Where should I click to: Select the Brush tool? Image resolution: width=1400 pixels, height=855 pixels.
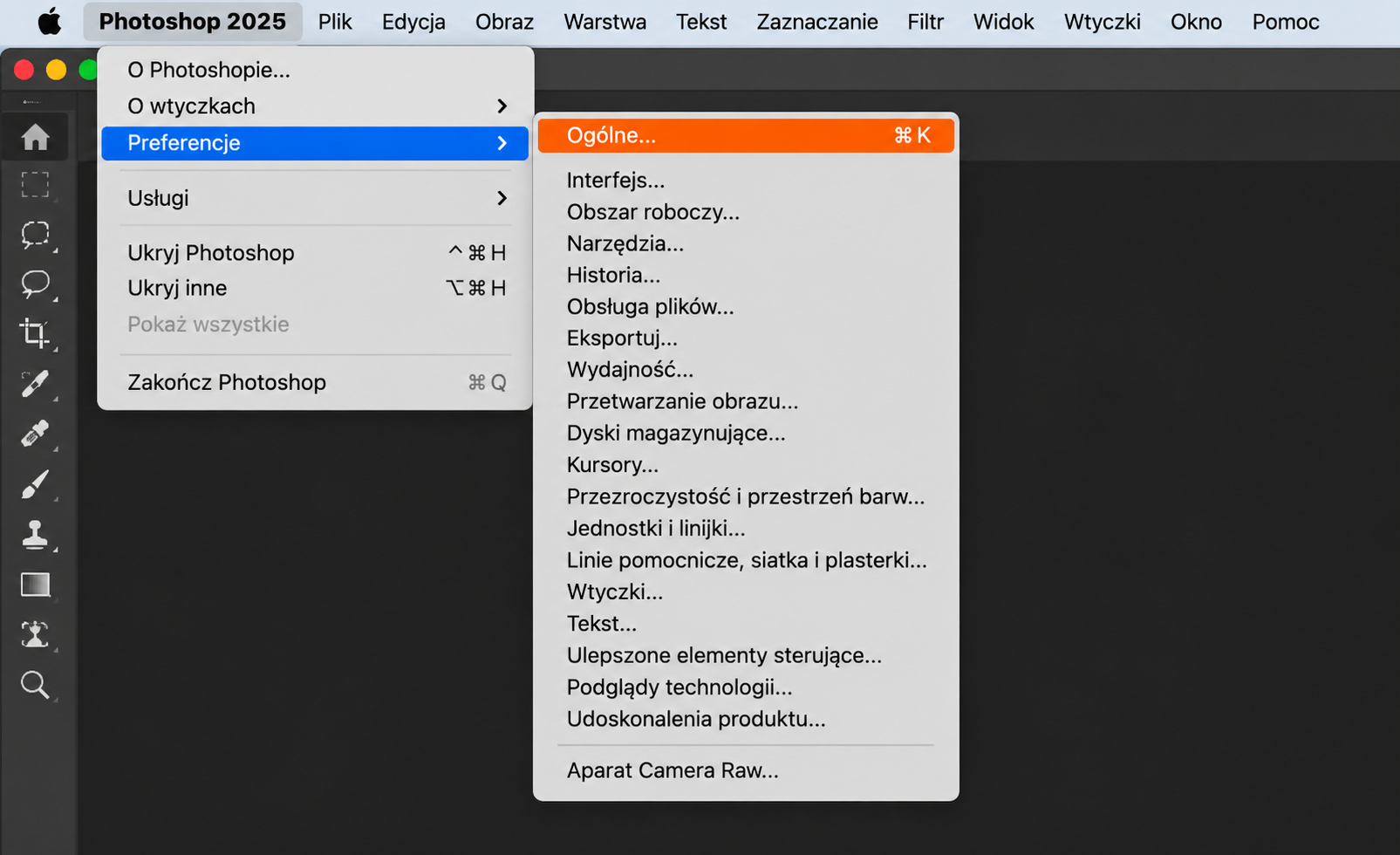click(35, 484)
